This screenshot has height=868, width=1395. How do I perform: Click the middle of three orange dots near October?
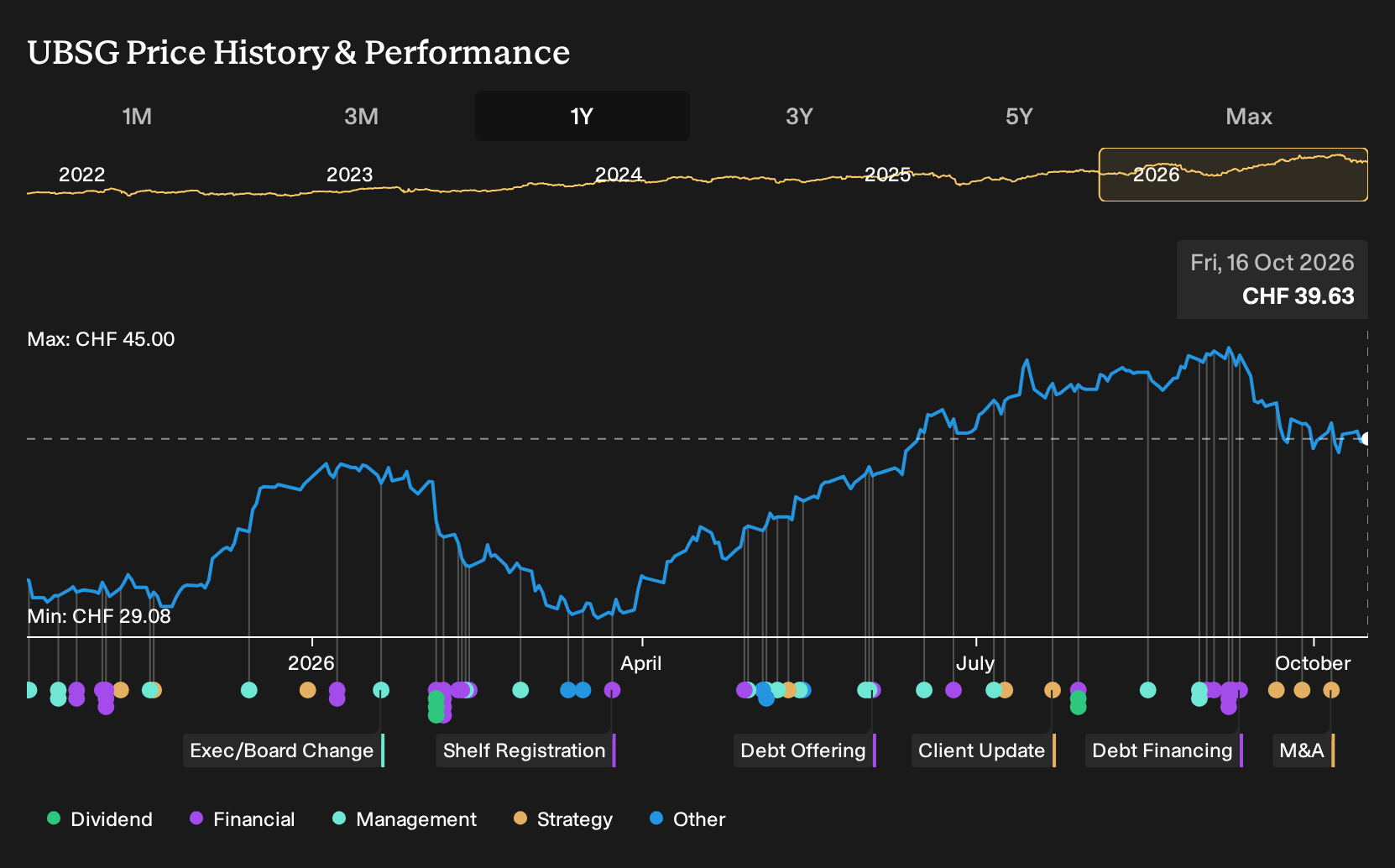tap(1302, 690)
